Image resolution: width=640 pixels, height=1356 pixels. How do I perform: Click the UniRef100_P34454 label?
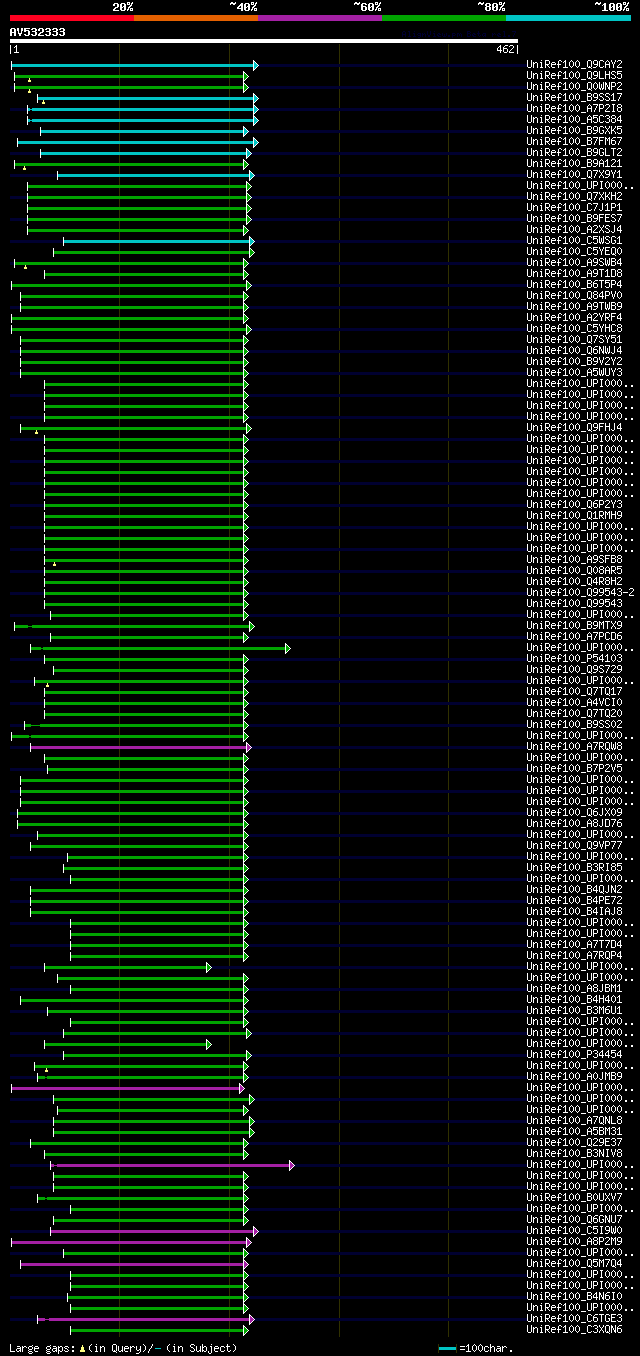(574, 1055)
